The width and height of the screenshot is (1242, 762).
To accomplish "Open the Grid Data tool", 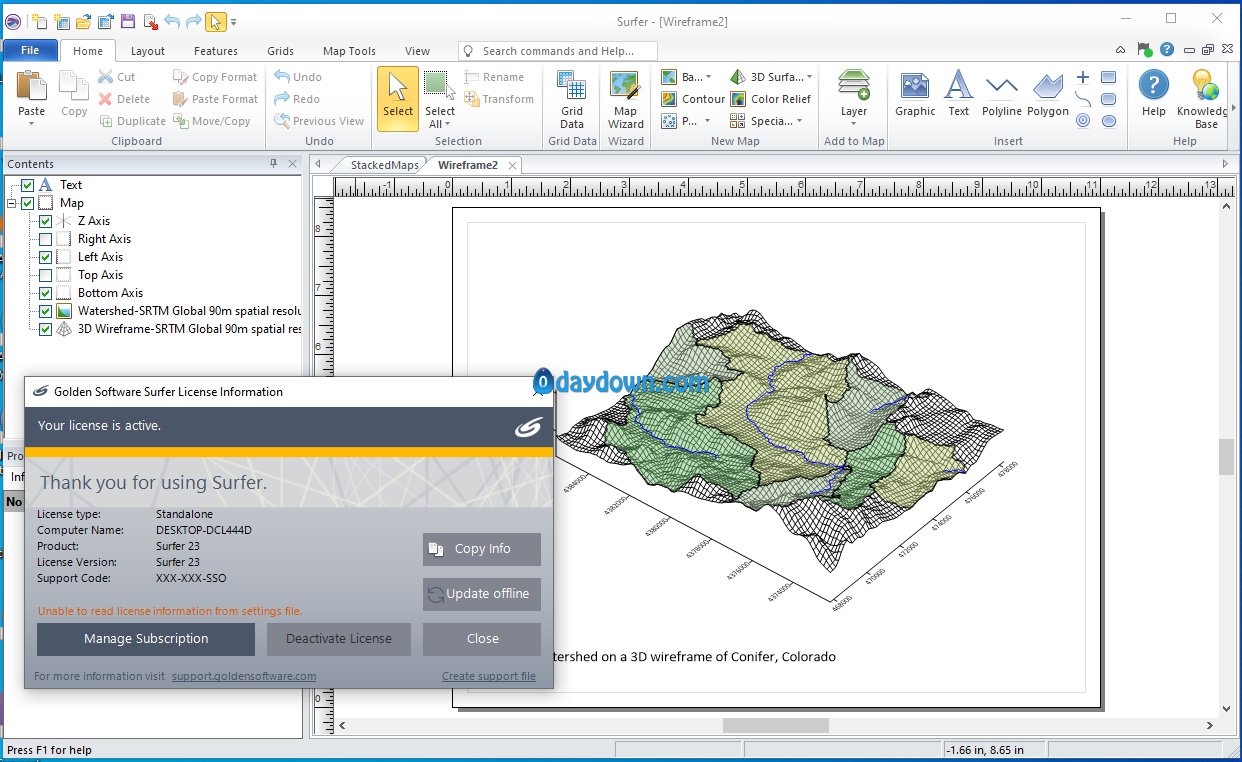I will pyautogui.click(x=572, y=100).
